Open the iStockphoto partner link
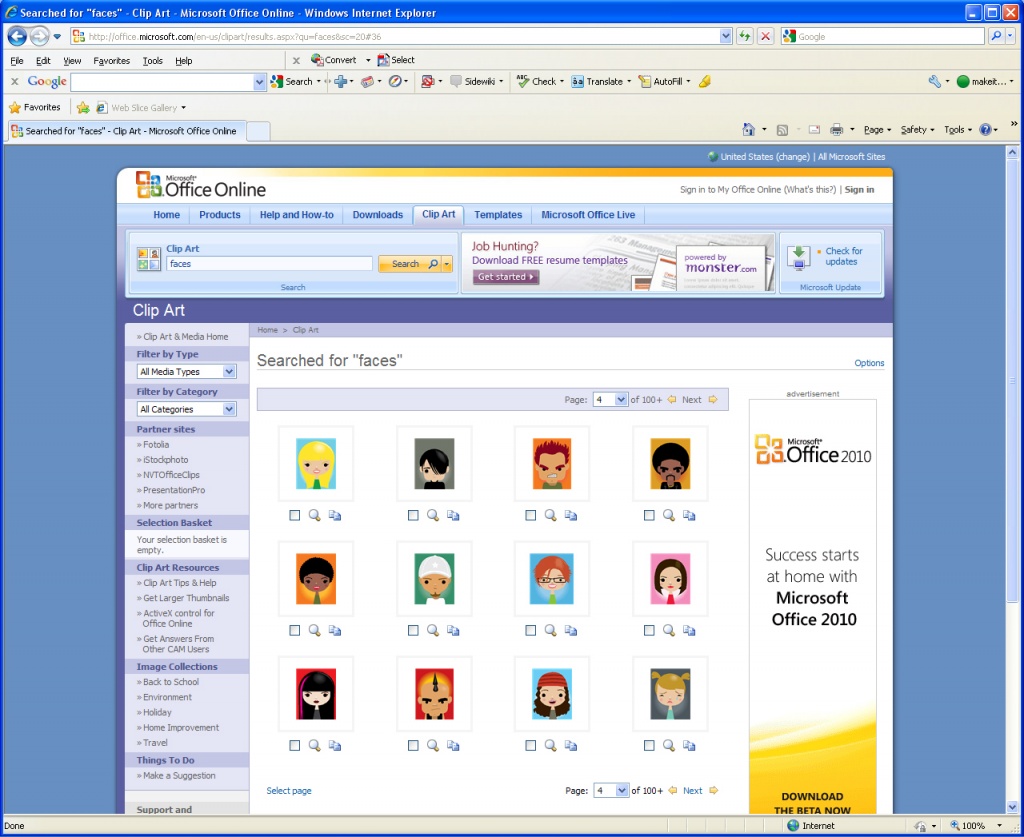The width and height of the screenshot is (1024, 837). click(x=165, y=460)
